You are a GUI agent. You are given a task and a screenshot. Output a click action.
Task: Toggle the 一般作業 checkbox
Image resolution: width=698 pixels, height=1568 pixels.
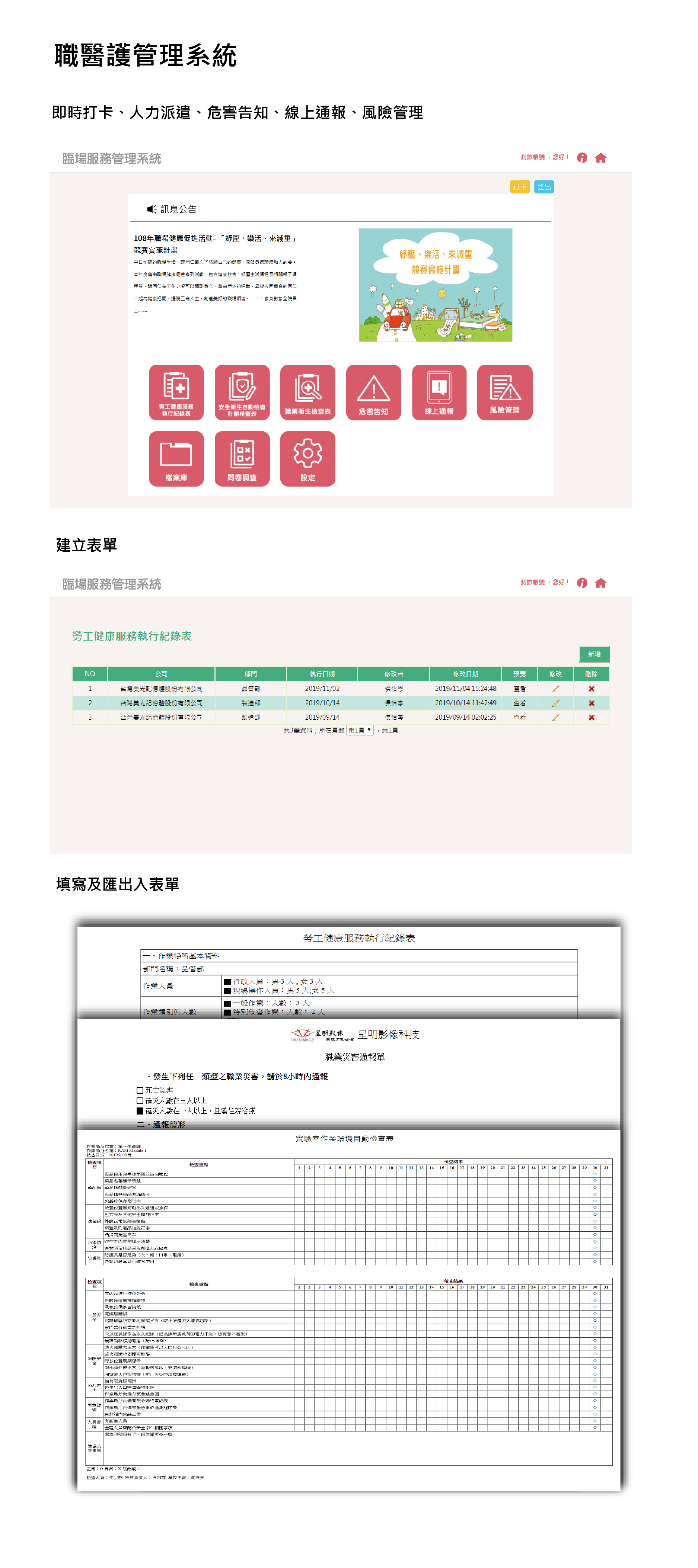coord(227,1003)
